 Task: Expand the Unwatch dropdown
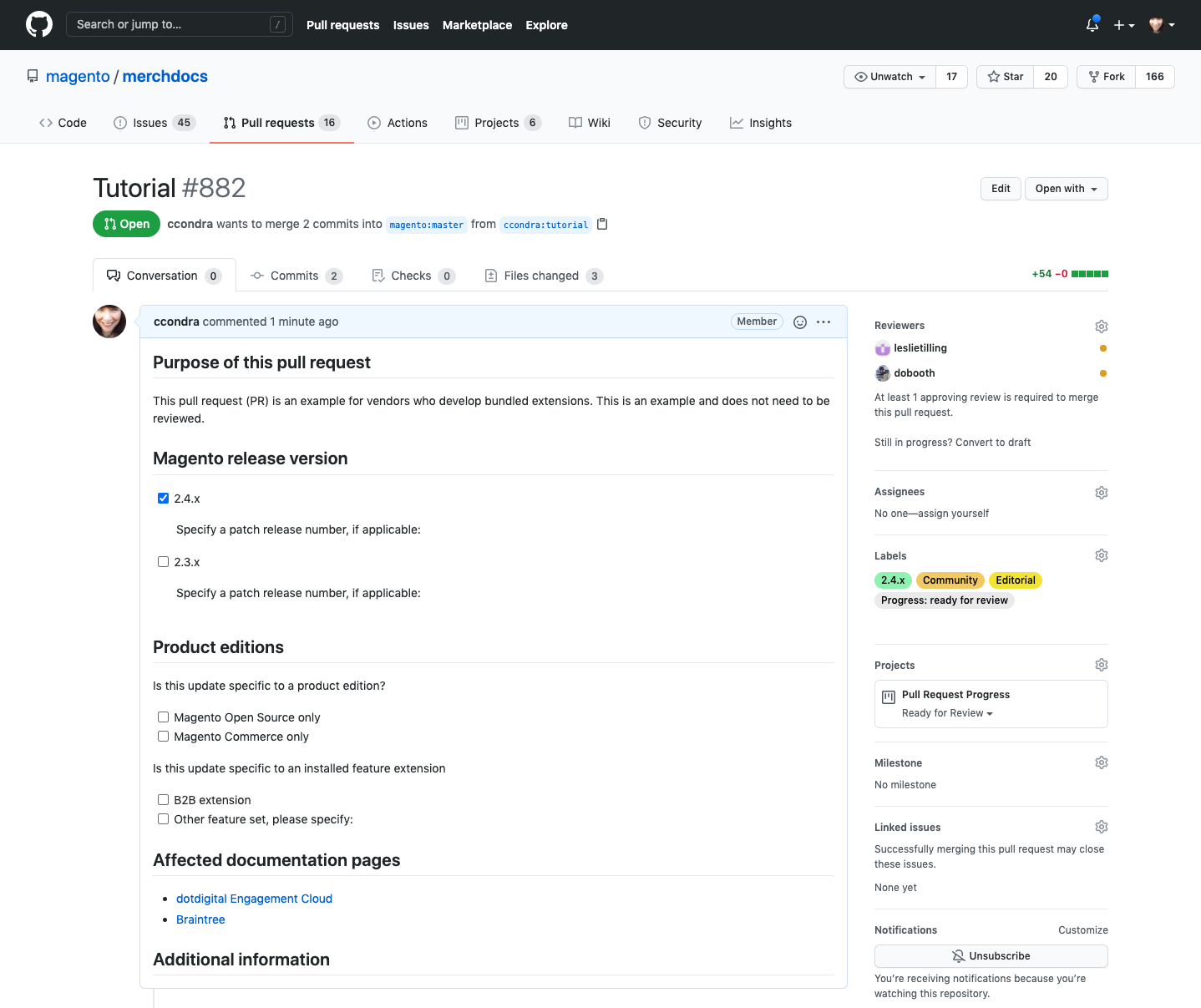click(x=890, y=77)
